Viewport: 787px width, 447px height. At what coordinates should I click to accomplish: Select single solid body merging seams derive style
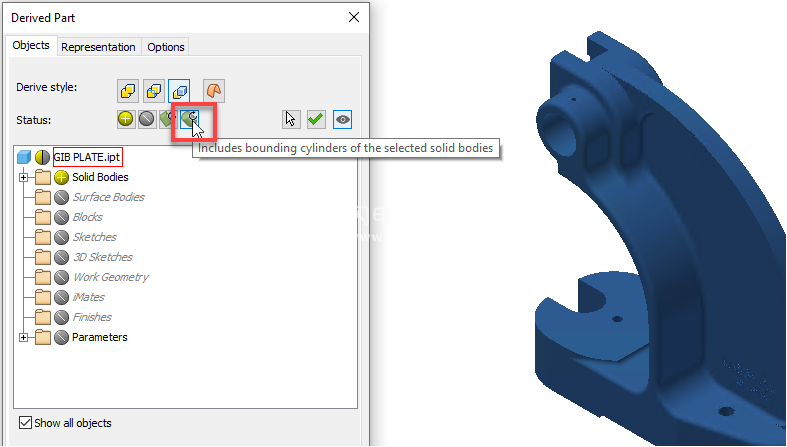(x=128, y=91)
